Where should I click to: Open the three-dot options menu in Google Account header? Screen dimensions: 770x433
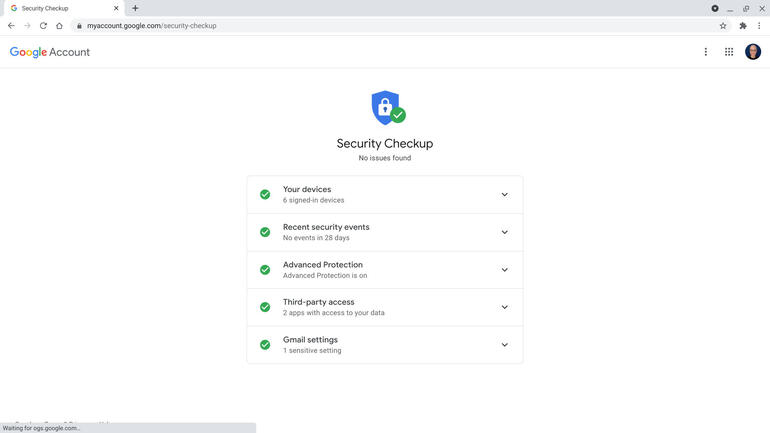coord(705,52)
